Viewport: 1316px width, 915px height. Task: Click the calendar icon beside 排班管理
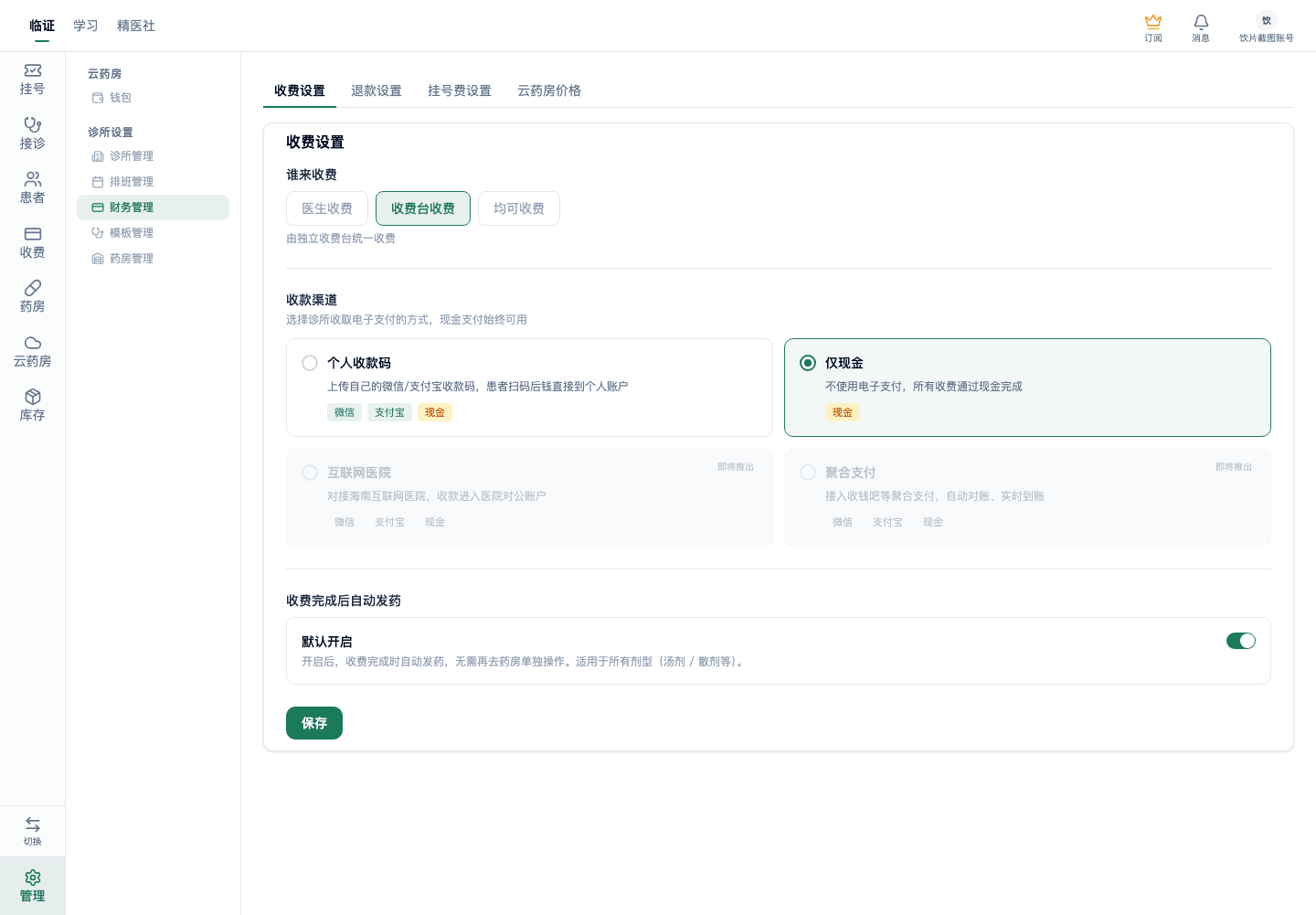pos(98,182)
